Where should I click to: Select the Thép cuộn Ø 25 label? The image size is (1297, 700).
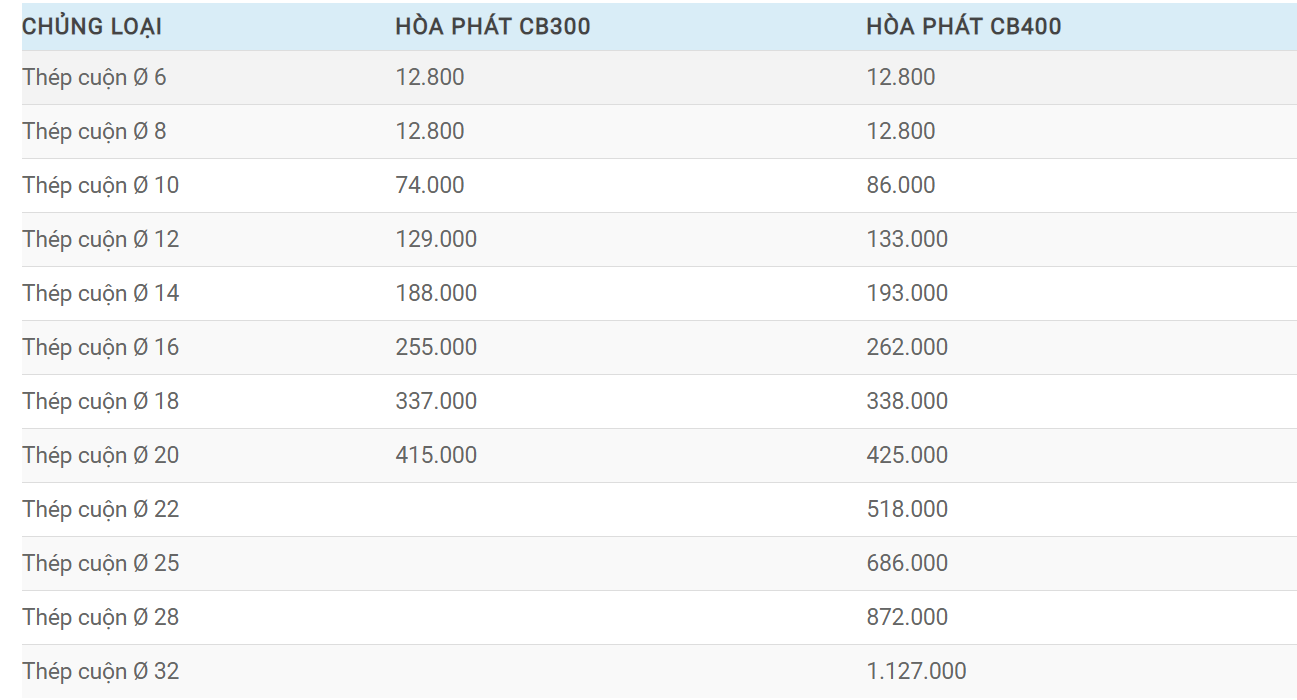point(101,564)
